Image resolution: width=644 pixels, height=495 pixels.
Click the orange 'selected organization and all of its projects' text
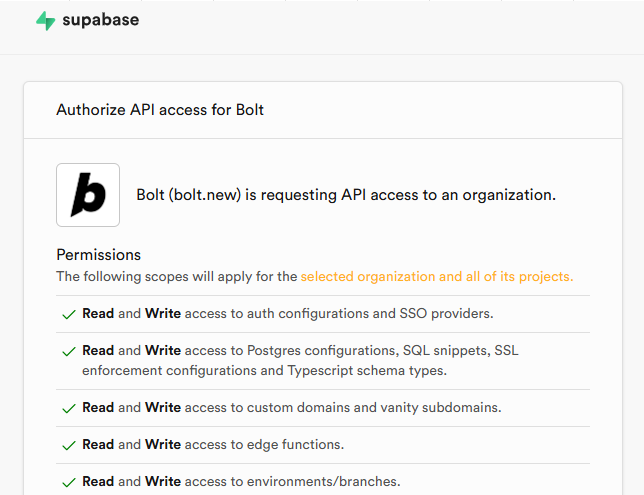coord(437,276)
